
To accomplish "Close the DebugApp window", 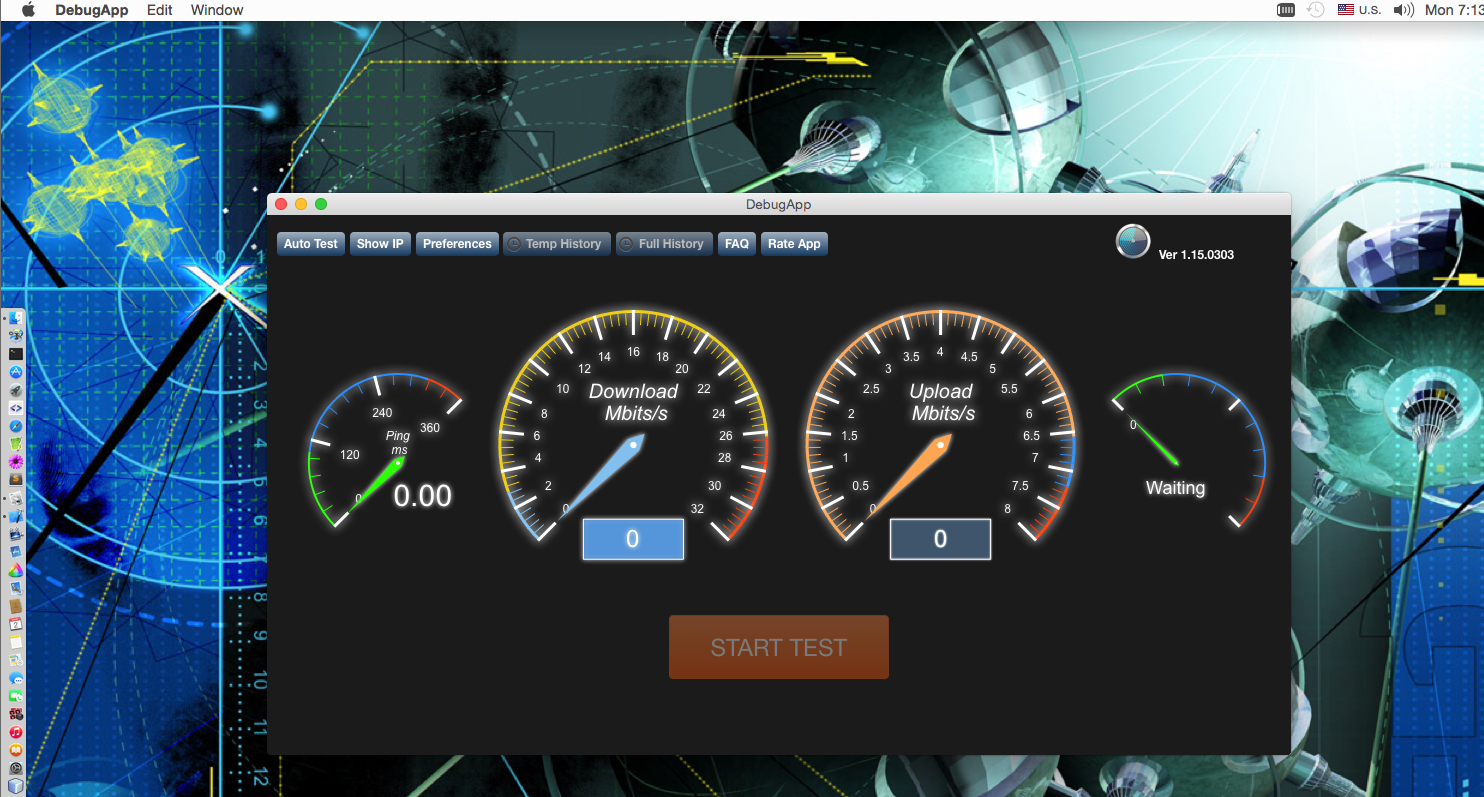I will (x=281, y=204).
